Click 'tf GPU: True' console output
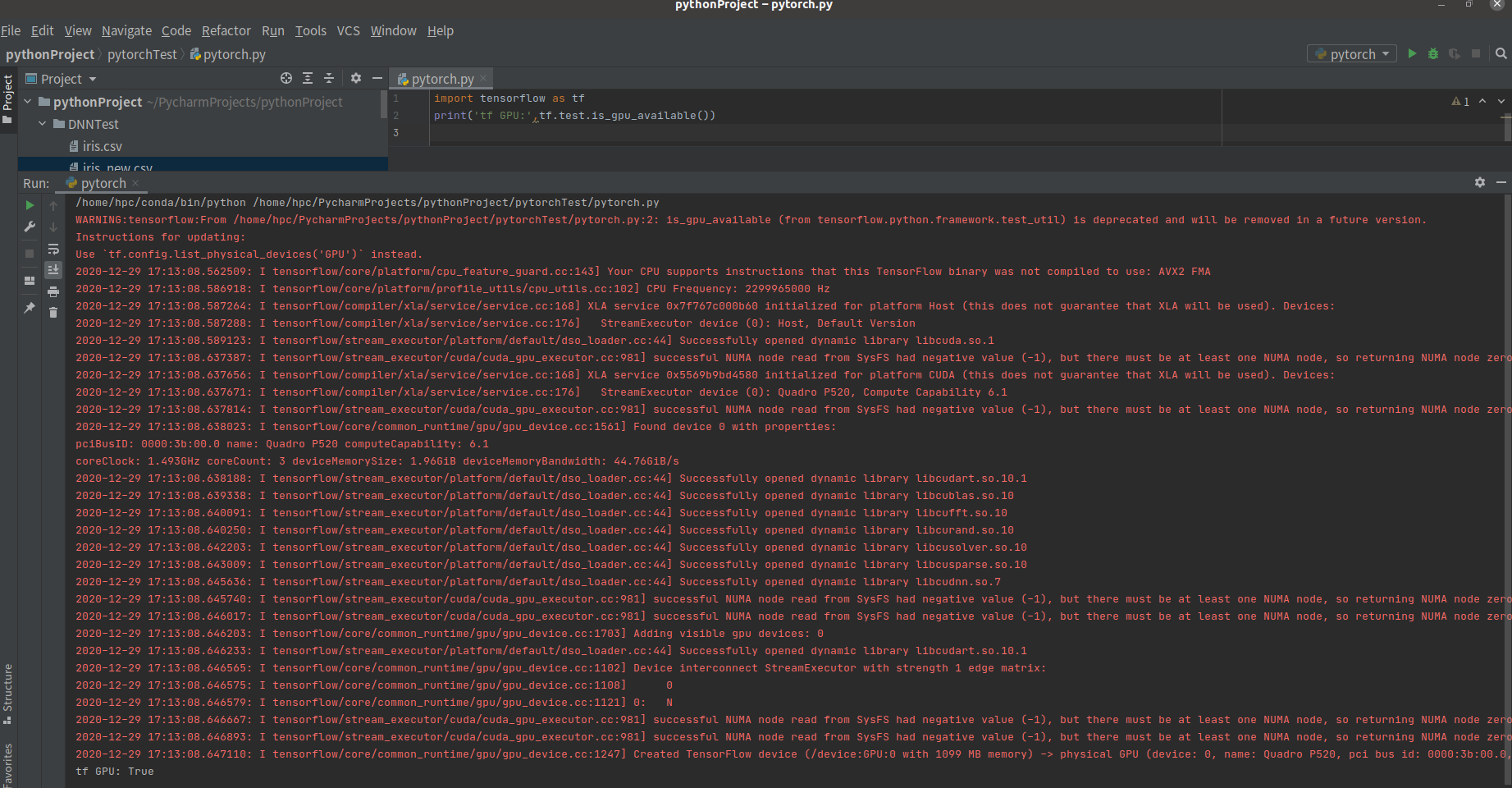 pos(115,772)
